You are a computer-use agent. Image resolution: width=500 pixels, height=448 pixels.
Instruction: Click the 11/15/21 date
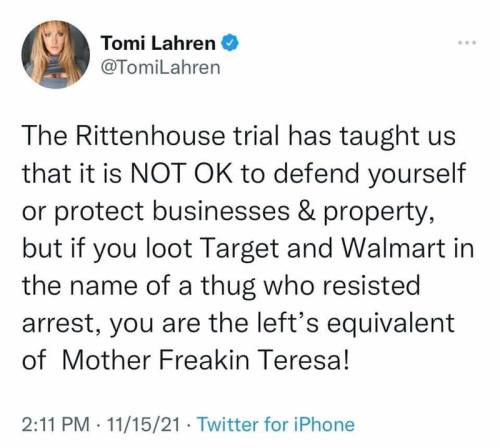tap(143, 425)
